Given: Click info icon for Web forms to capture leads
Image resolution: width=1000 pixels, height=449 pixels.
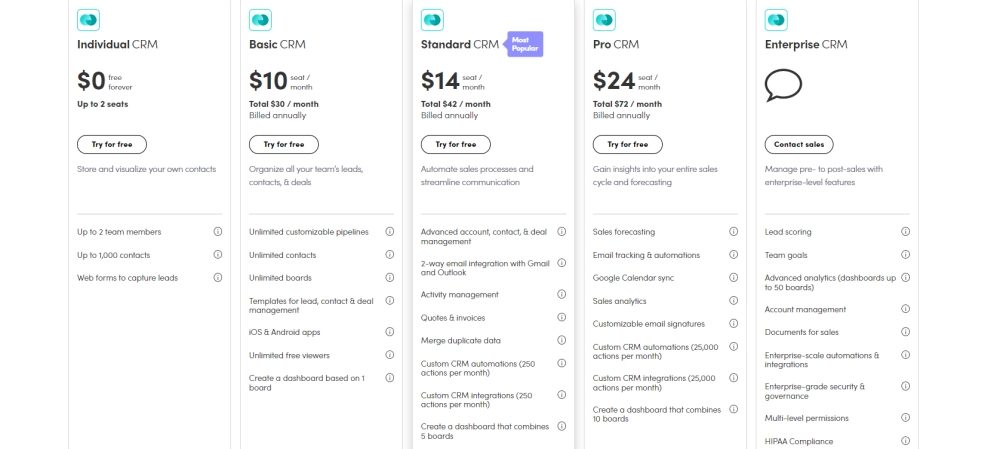Looking at the screenshot, I should (x=217, y=278).
